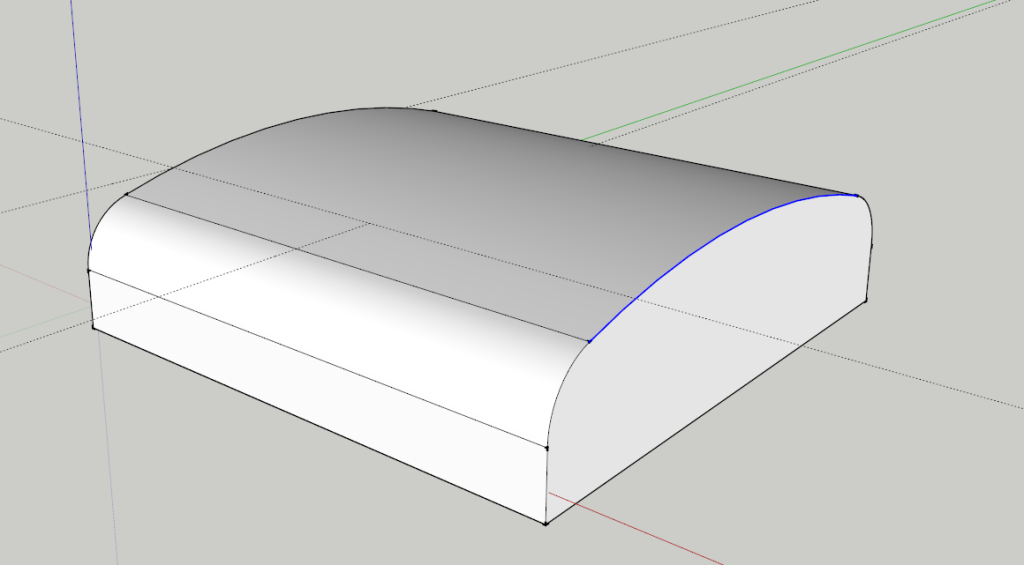The image size is (1024, 565).
Task: Select the bottom edge of the right end face
Action: pyautogui.click(x=707, y=412)
